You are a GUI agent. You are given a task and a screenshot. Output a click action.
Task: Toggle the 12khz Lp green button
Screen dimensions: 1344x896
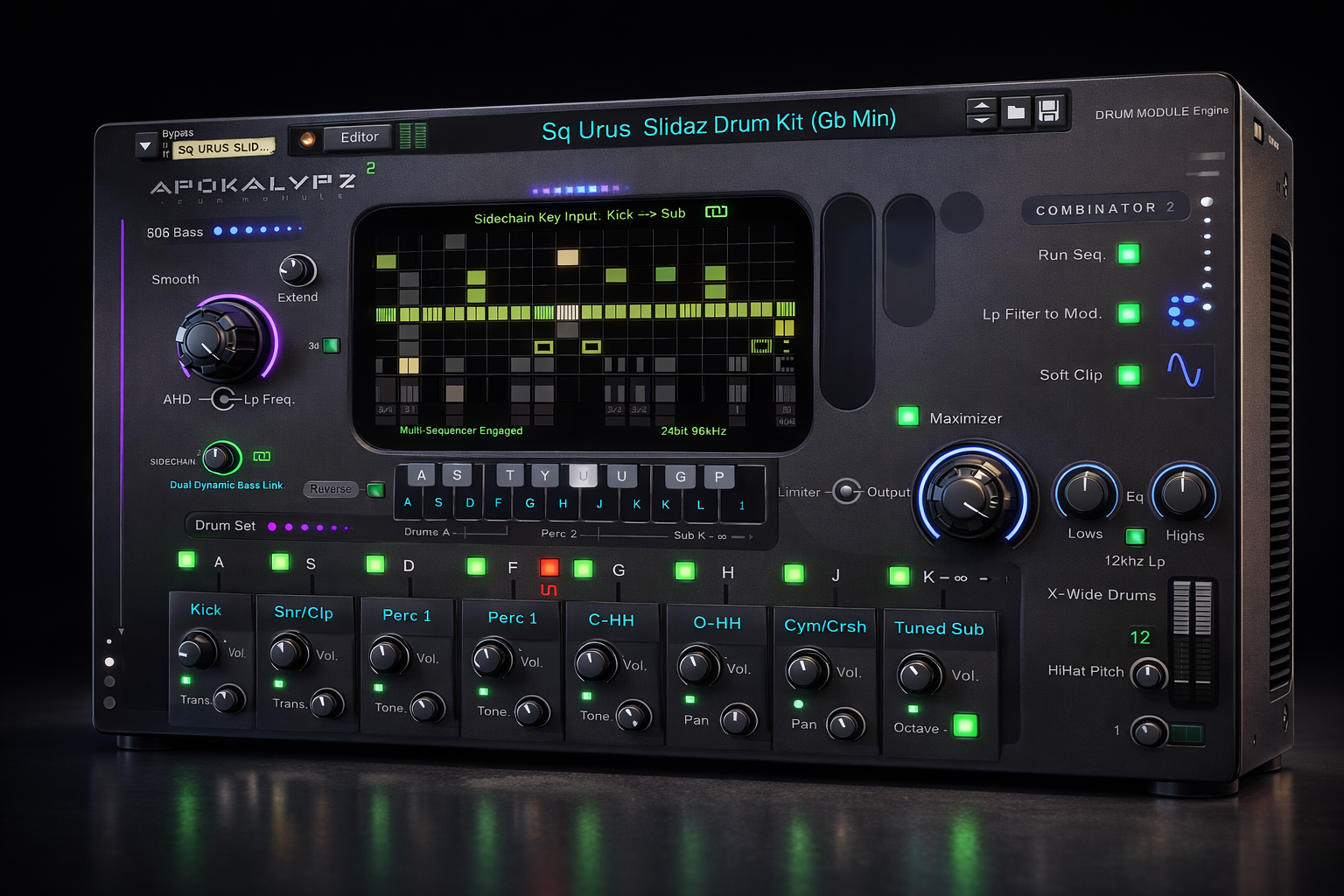[x=1135, y=536]
